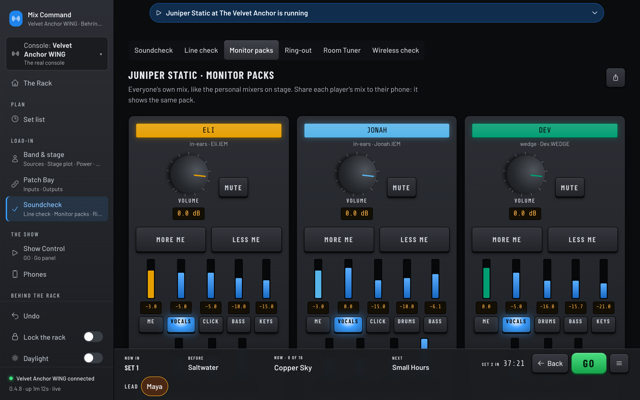
Task: Click the ELI orange name header
Action: 209,130
